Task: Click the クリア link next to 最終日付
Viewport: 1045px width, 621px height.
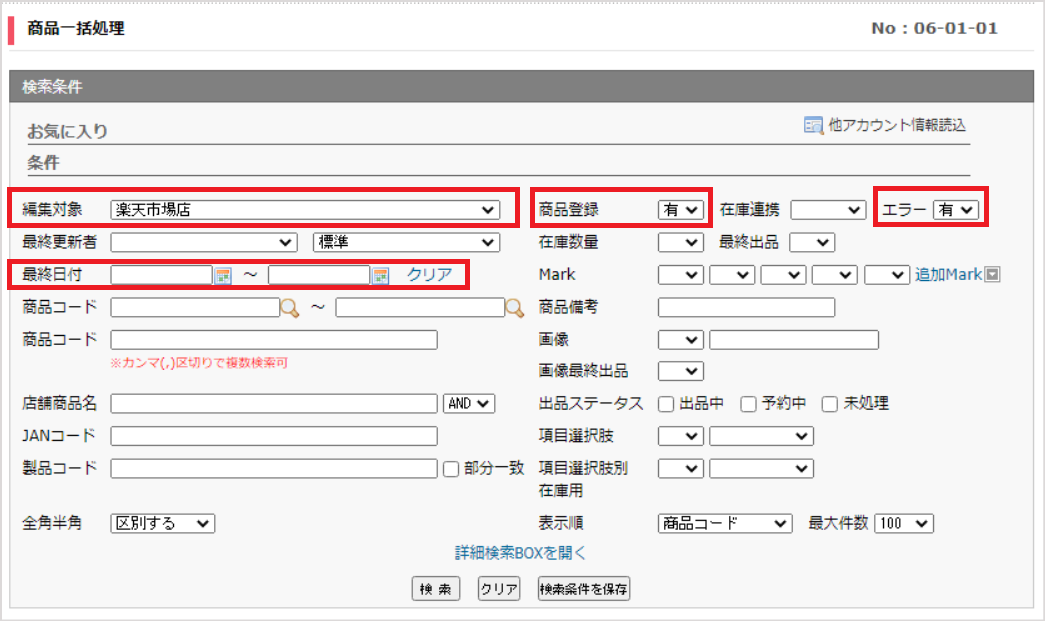Action: [x=430, y=275]
